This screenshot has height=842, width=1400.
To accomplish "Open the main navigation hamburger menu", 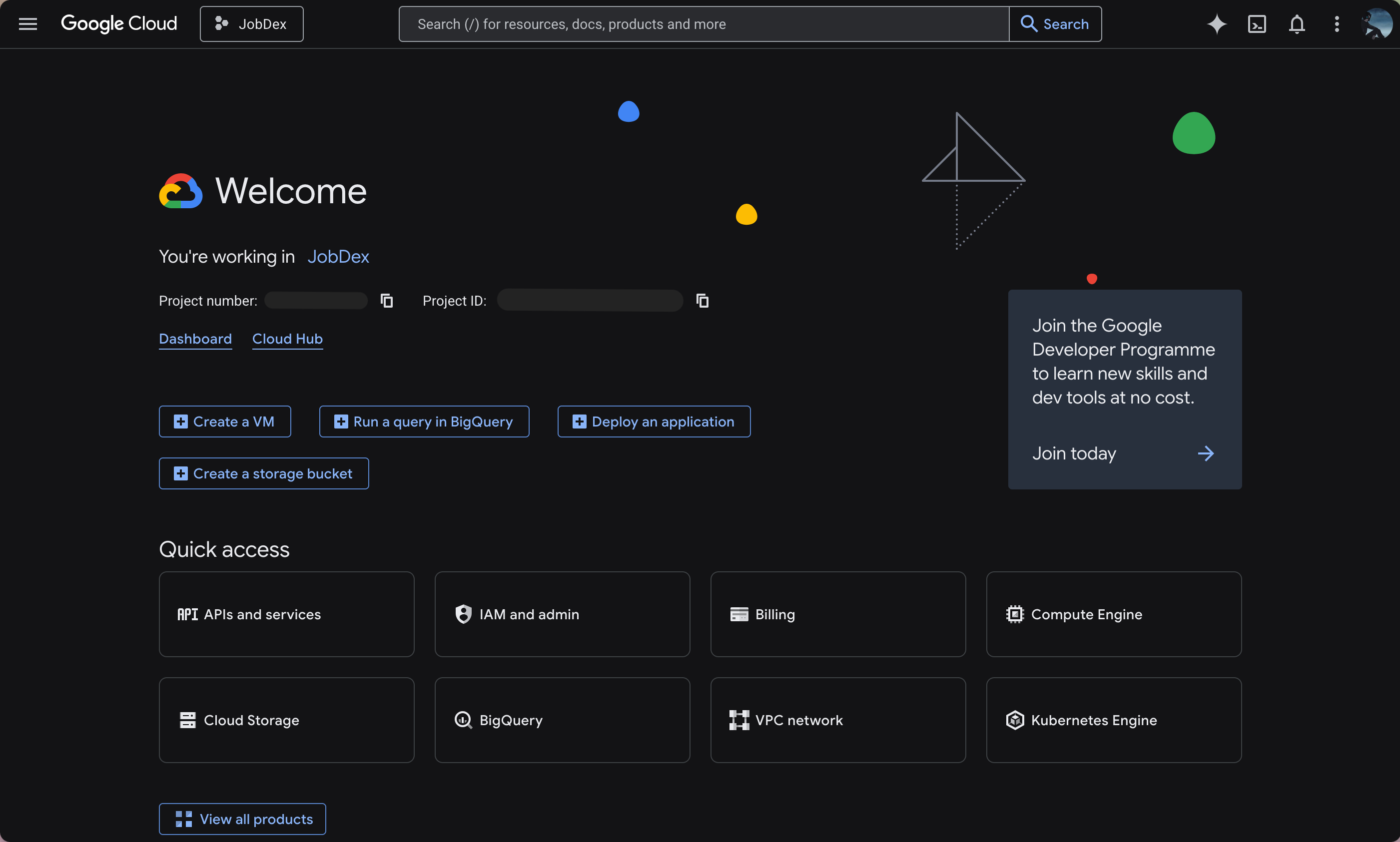I will [28, 24].
